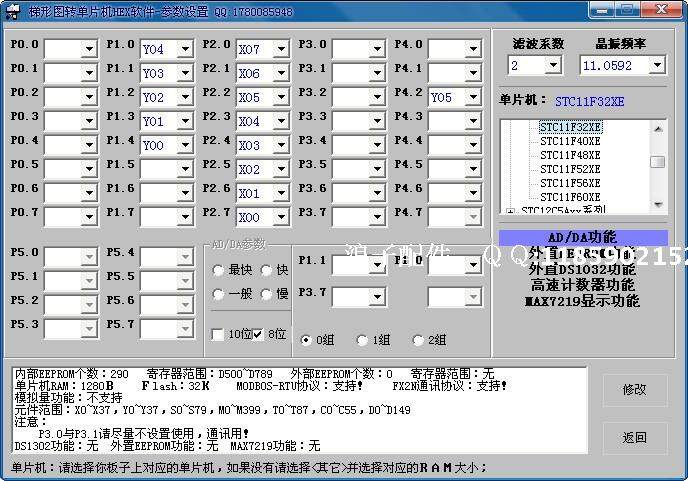The height and width of the screenshot is (481, 688).
Task: Open 外置DS1032功能 option
Action: pos(582,269)
